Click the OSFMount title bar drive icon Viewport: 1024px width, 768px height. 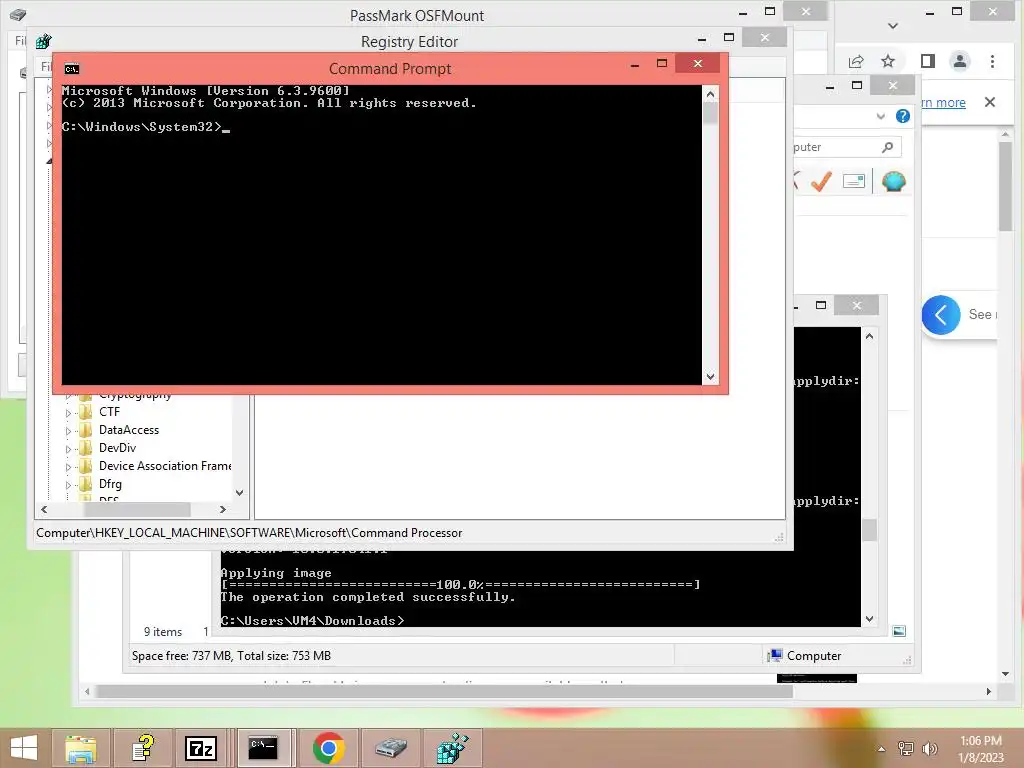click(18, 14)
